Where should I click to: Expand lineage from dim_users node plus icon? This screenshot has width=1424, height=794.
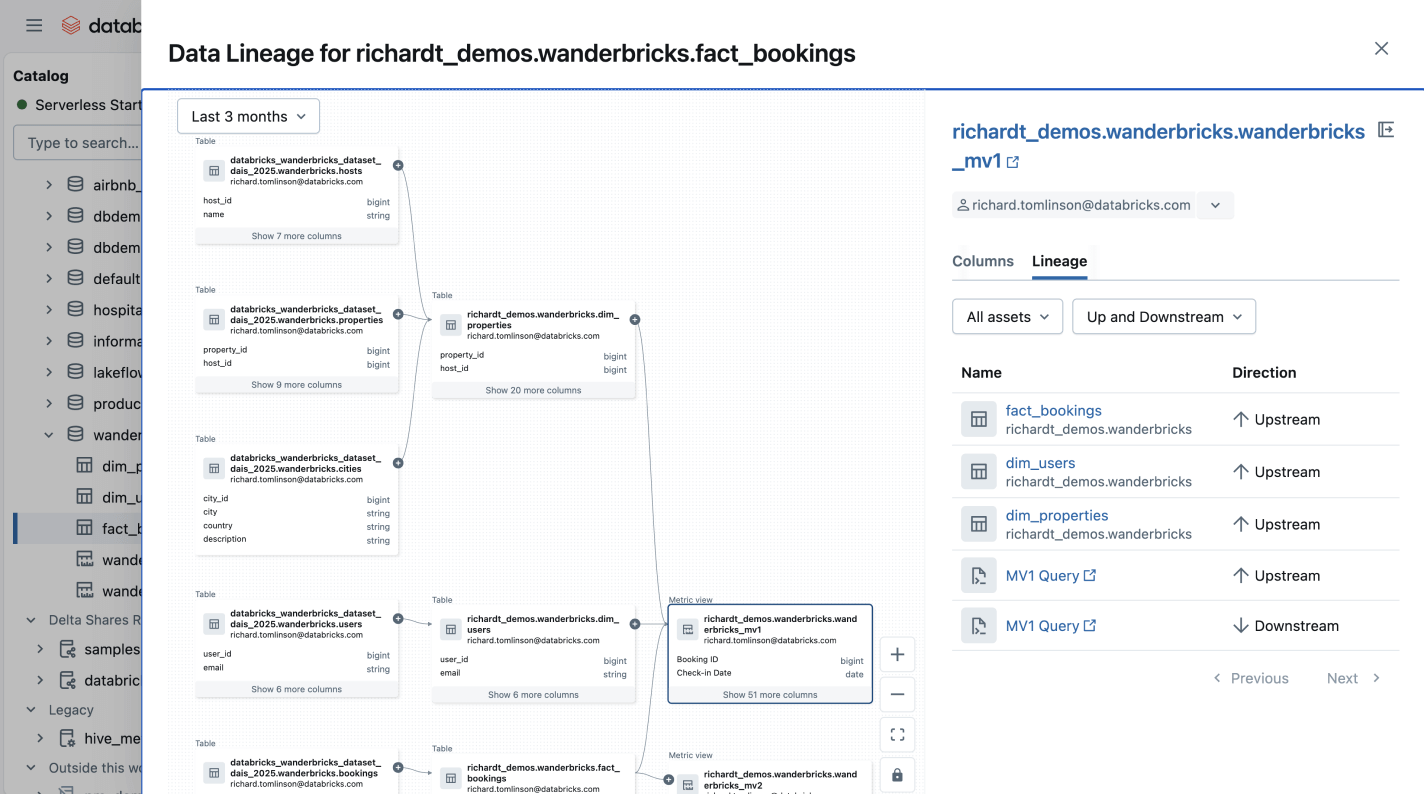(635, 624)
